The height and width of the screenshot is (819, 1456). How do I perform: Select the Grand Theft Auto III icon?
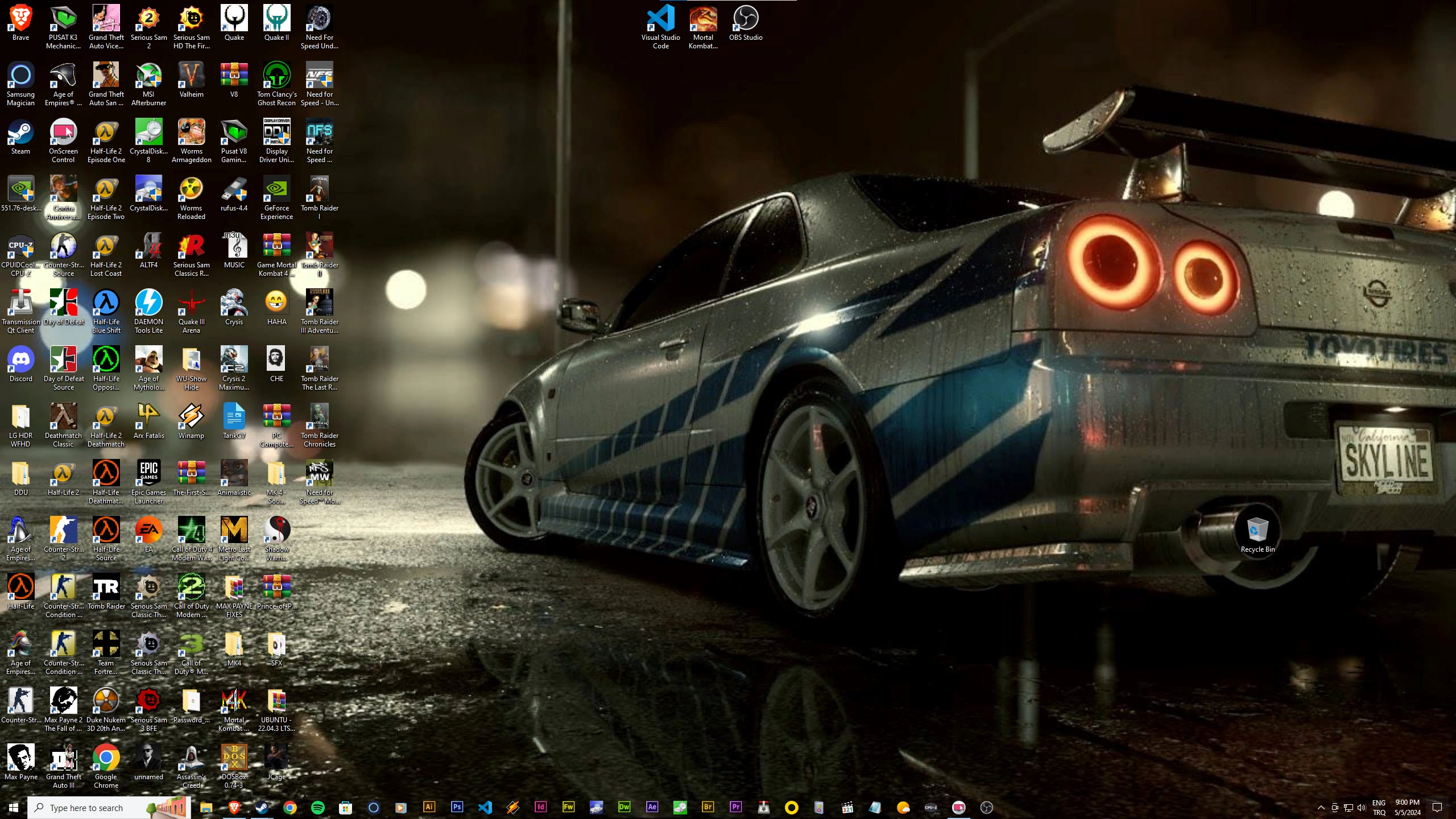click(64, 766)
